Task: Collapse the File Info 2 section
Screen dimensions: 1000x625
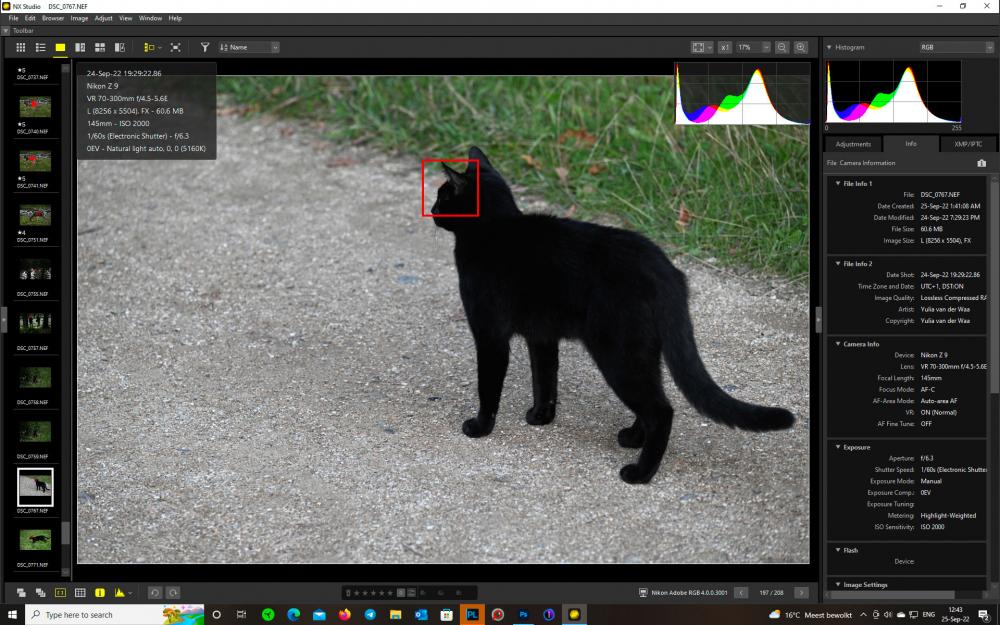Action: 837,263
